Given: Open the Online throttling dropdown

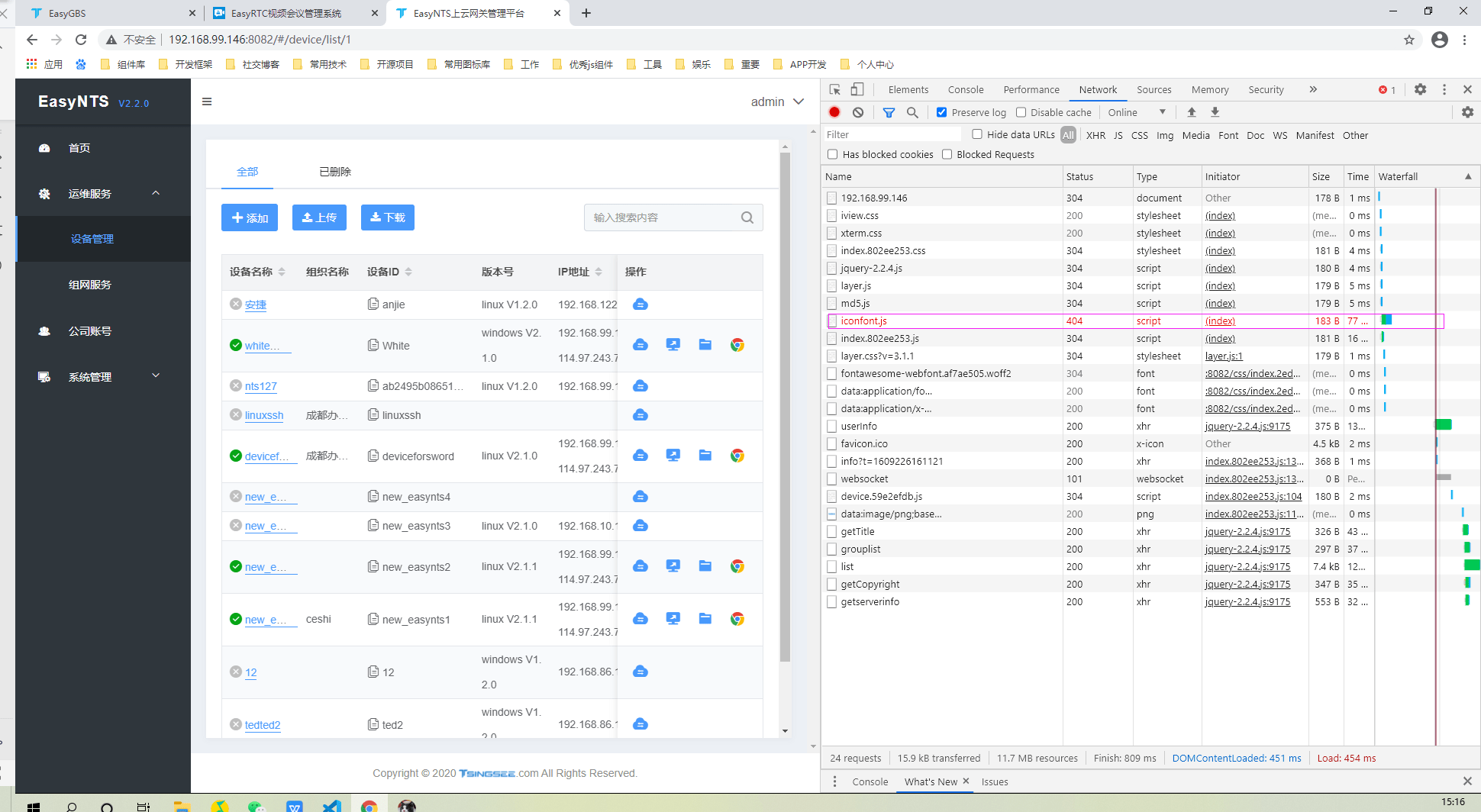Looking at the screenshot, I should point(1137,112).
